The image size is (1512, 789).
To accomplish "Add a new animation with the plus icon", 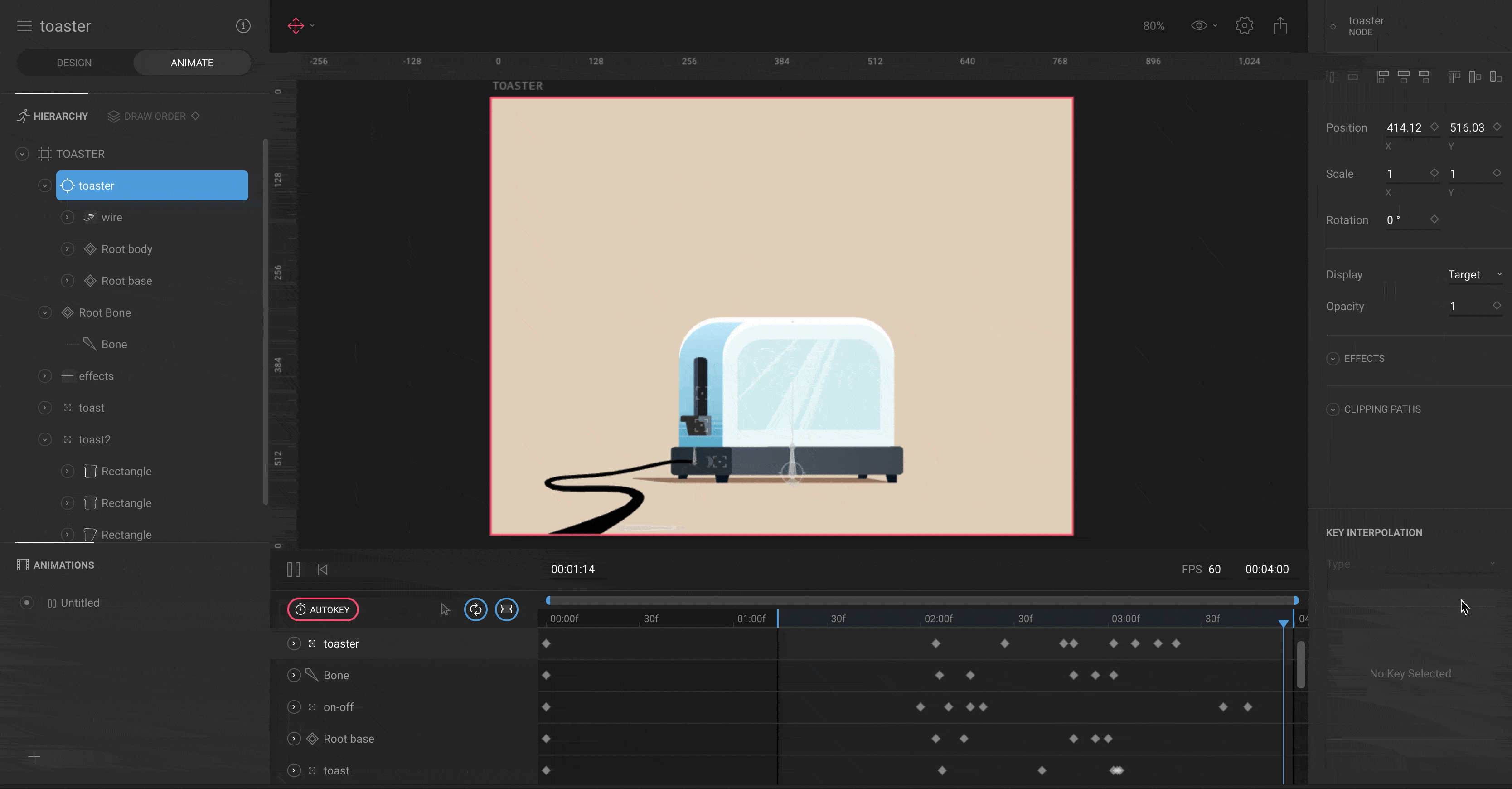I will pyautogui.click(x=34, y=757).
